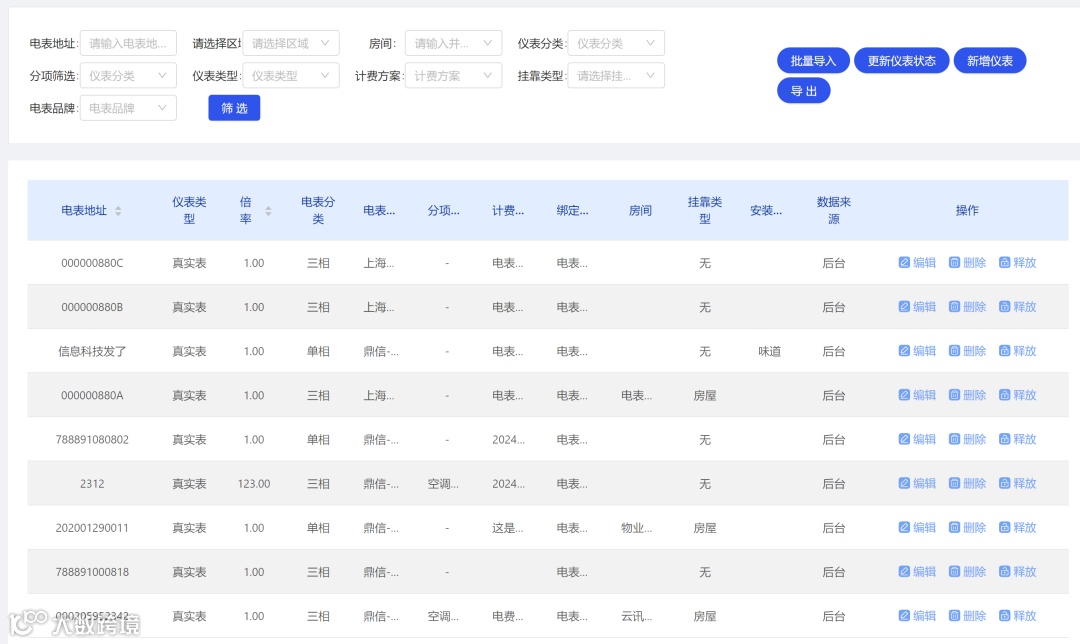Edit meter 2312 row

tap(917, 483)
